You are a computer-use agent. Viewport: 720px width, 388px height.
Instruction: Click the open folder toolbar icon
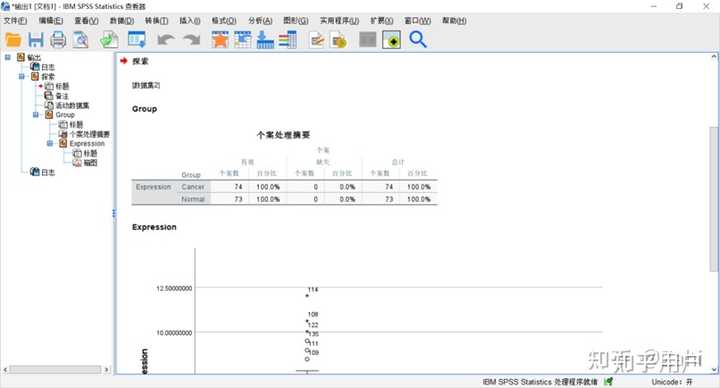[x=13, y=40]
